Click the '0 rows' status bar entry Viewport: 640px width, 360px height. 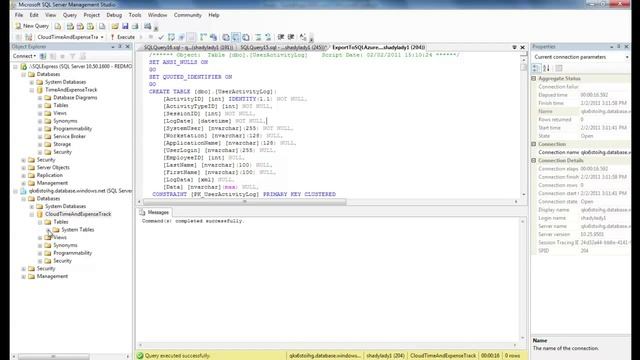(512, 356)
